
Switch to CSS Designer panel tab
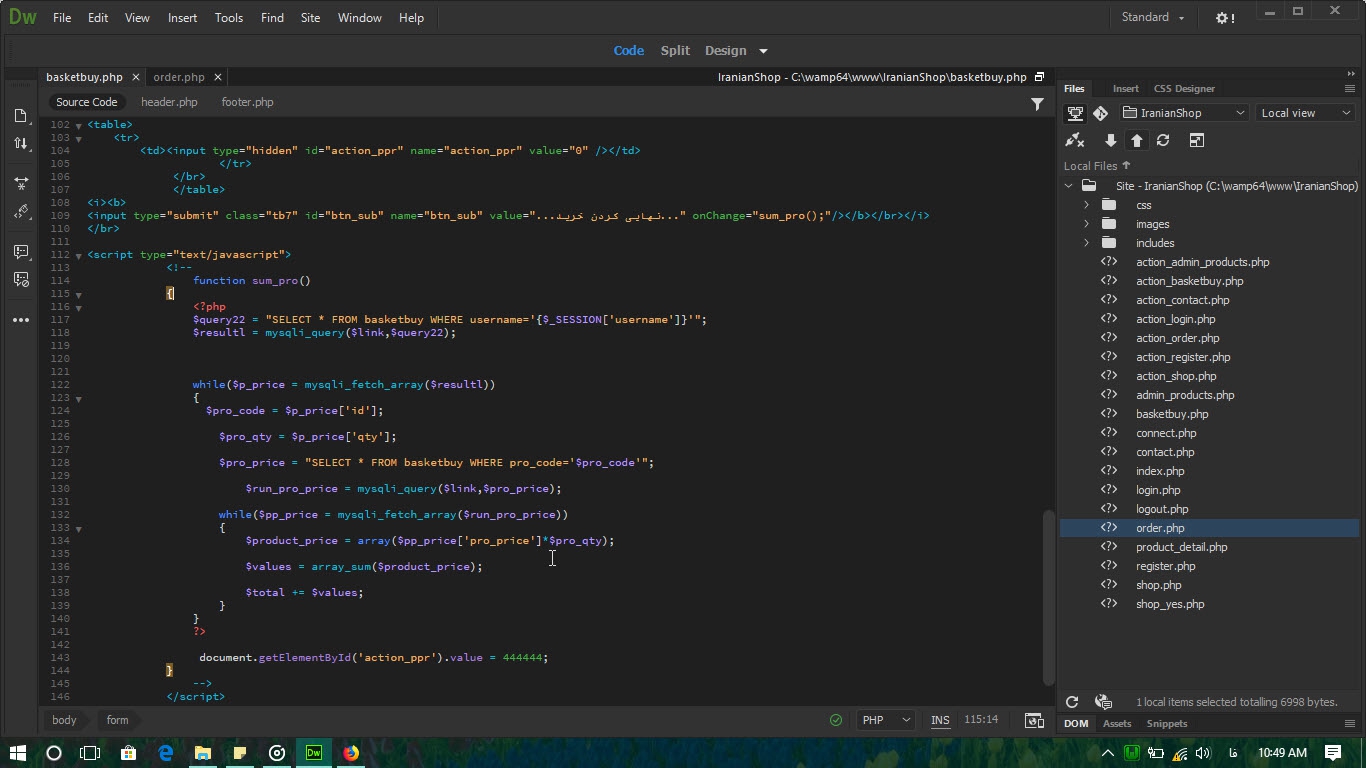click(x=1184, y=88)
